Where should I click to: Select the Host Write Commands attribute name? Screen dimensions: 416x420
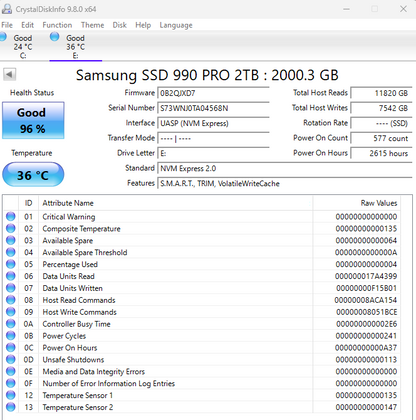pos(79,312)
